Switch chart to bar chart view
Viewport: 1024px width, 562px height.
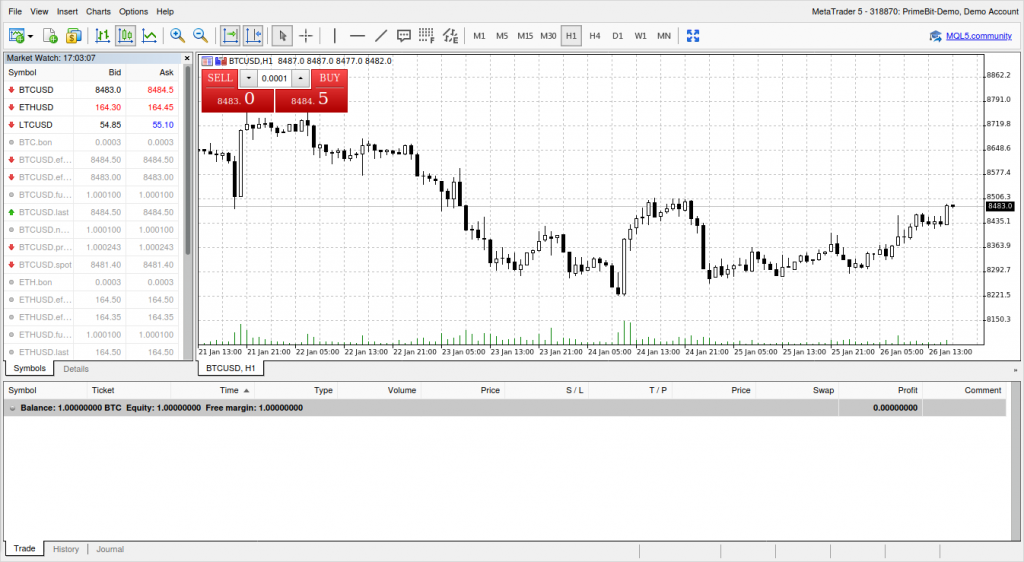pos(103,36)
